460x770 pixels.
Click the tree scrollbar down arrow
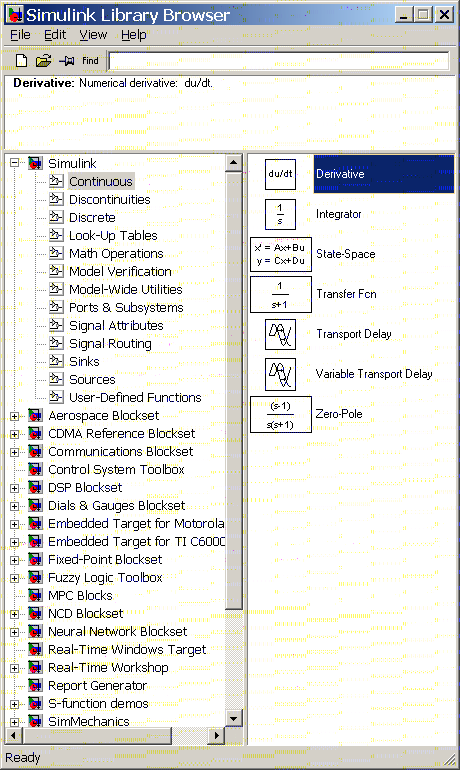pos(234,719)
